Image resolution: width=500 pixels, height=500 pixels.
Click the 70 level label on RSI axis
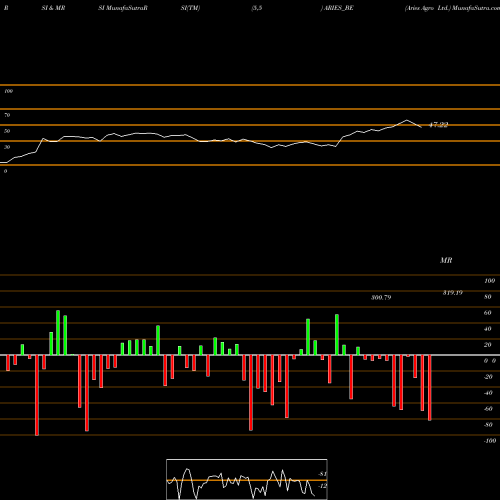[x=7, y=115]
